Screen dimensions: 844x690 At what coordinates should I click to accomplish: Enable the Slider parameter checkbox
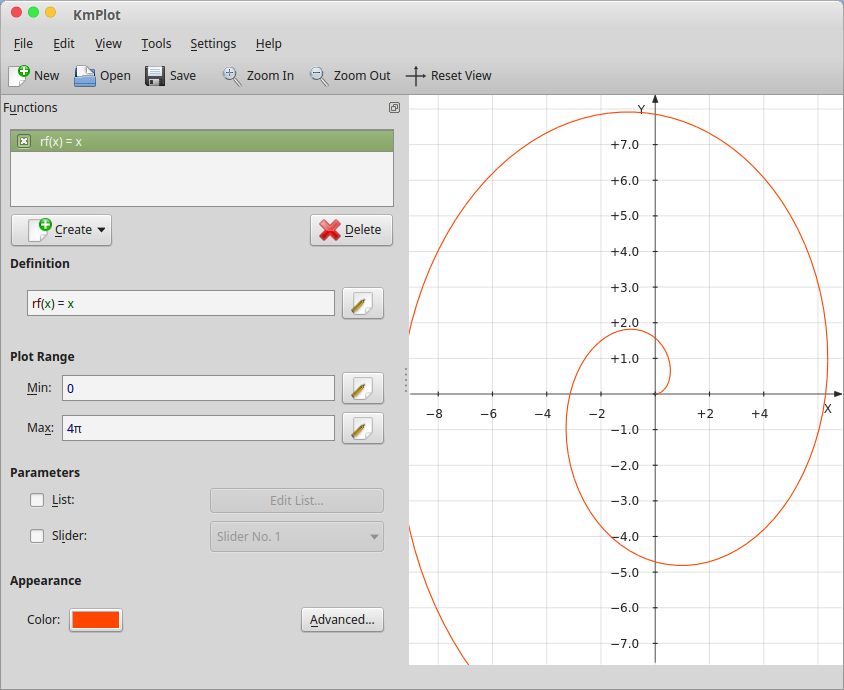click(37, 536)
